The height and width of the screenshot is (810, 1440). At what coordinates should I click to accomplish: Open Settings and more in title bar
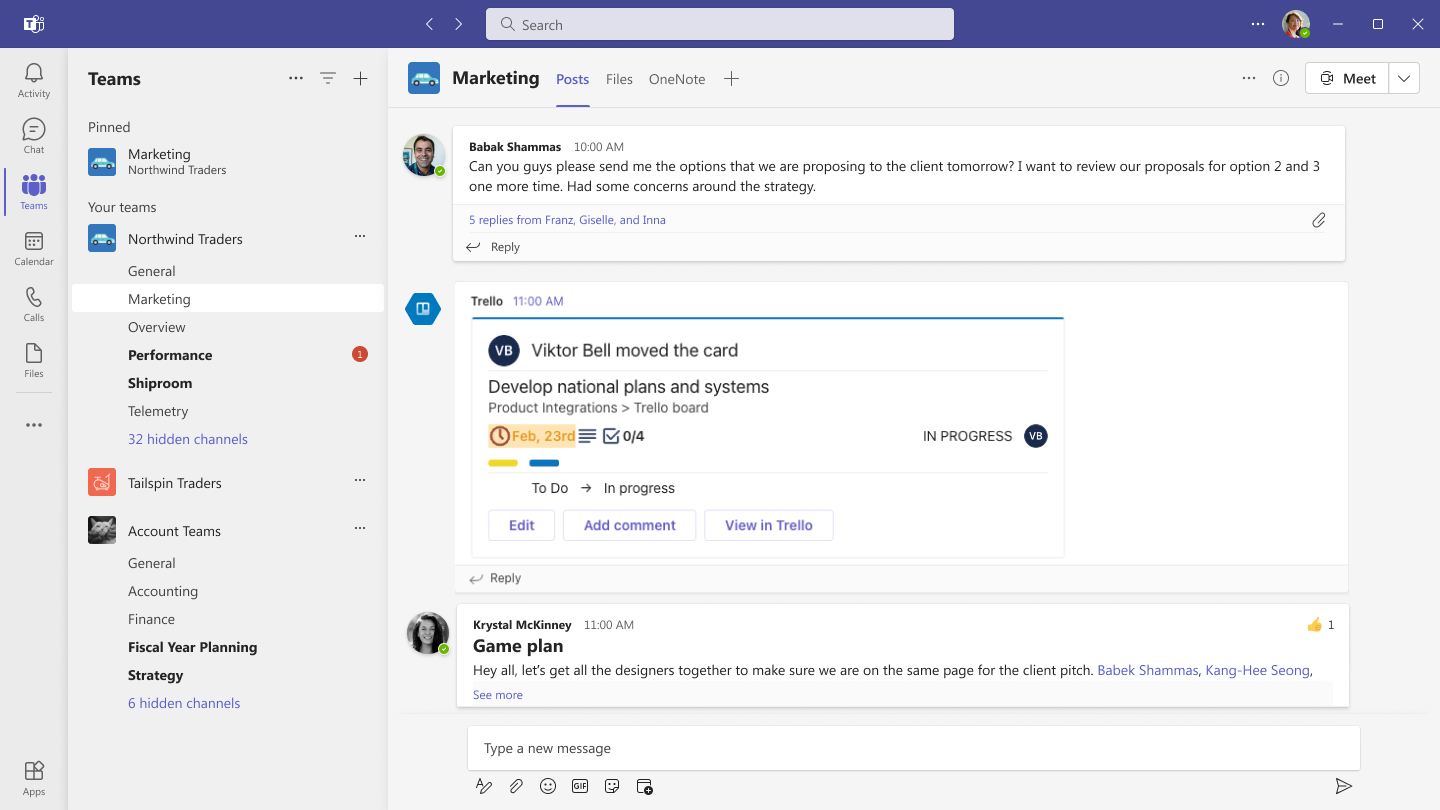(x=1258, y=24)
